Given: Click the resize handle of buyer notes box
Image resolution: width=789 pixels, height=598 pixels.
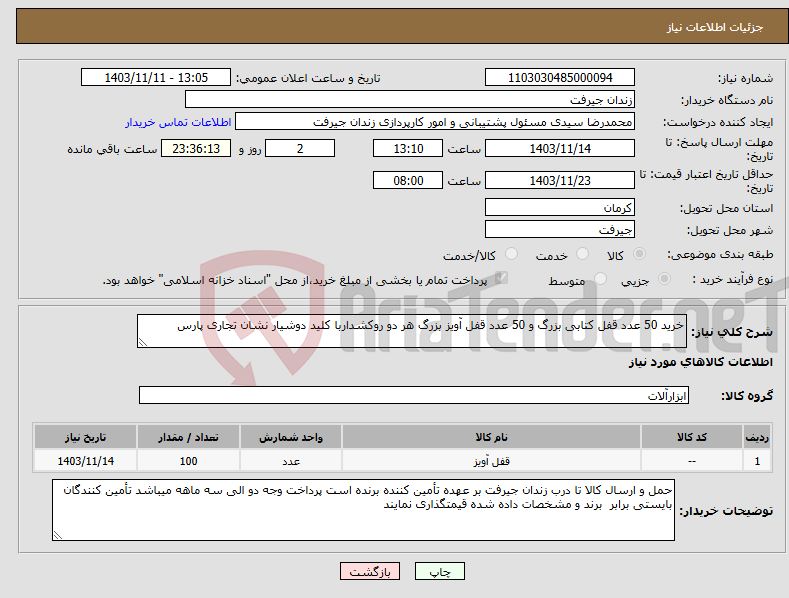Looking at the screenshot, I should 58,535.
